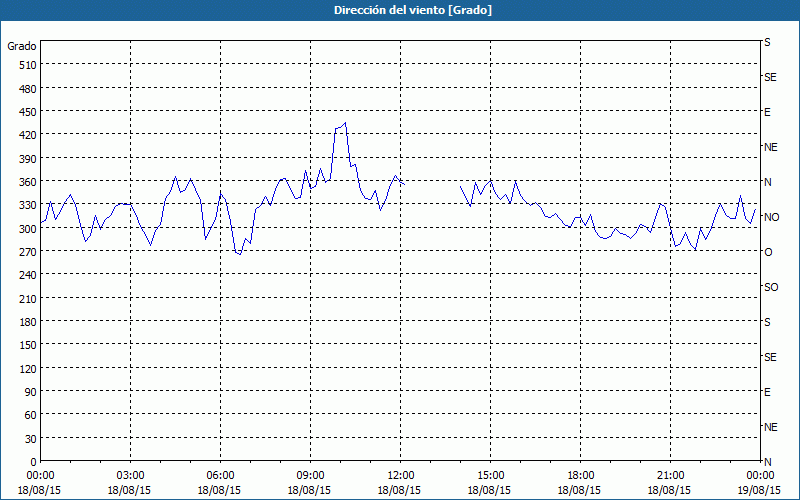Click the 'NE' compass label level with 30

pos(771,427)
